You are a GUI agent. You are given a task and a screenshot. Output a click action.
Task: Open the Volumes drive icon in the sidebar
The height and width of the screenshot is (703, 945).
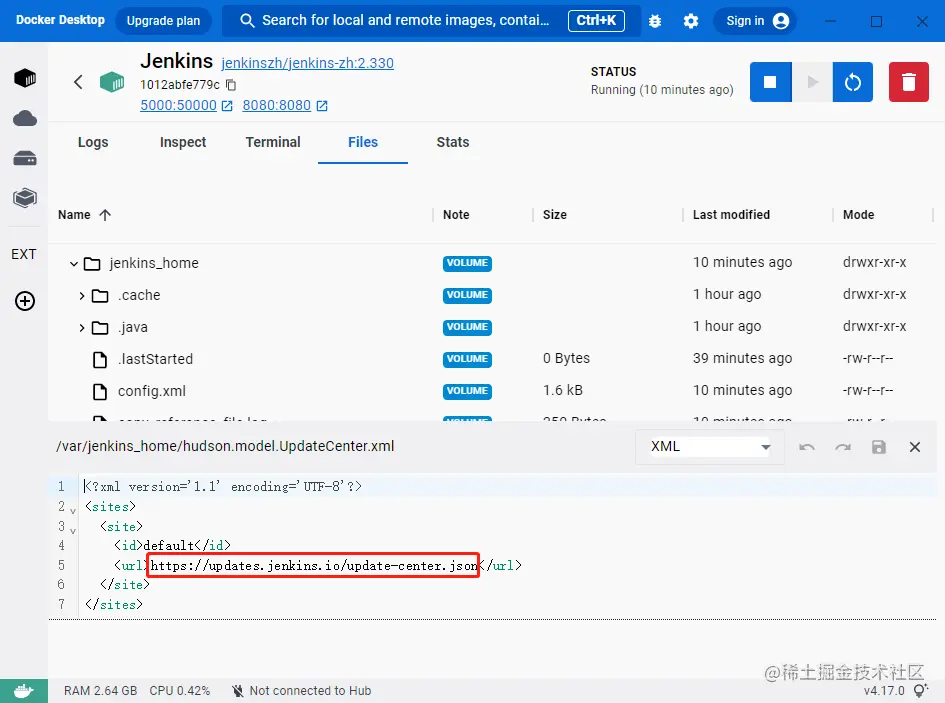[25, 159]
